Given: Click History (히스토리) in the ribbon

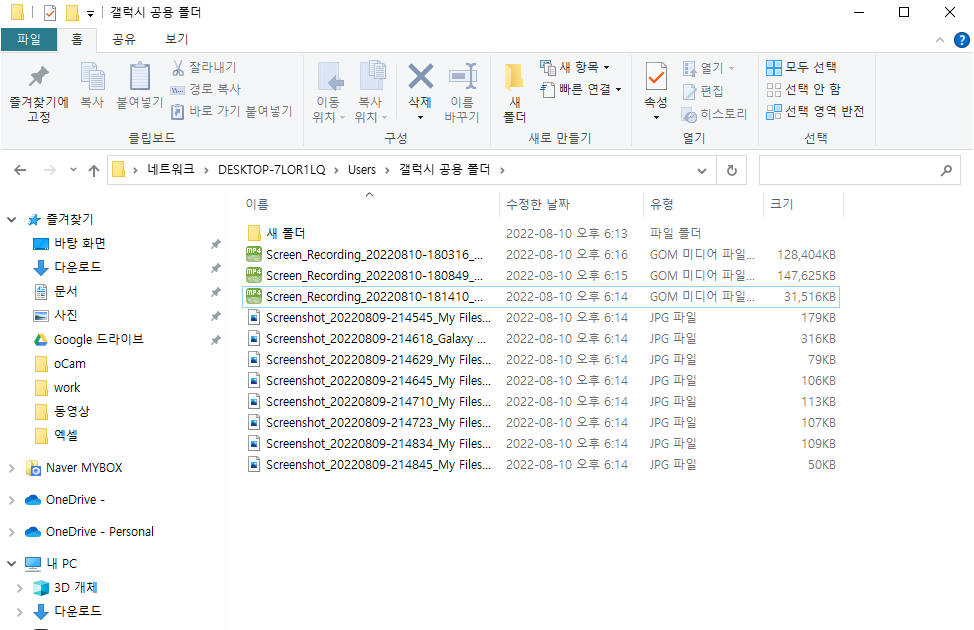Looking at the screenshot, I should pyautogui.click(x=714, y=114).
